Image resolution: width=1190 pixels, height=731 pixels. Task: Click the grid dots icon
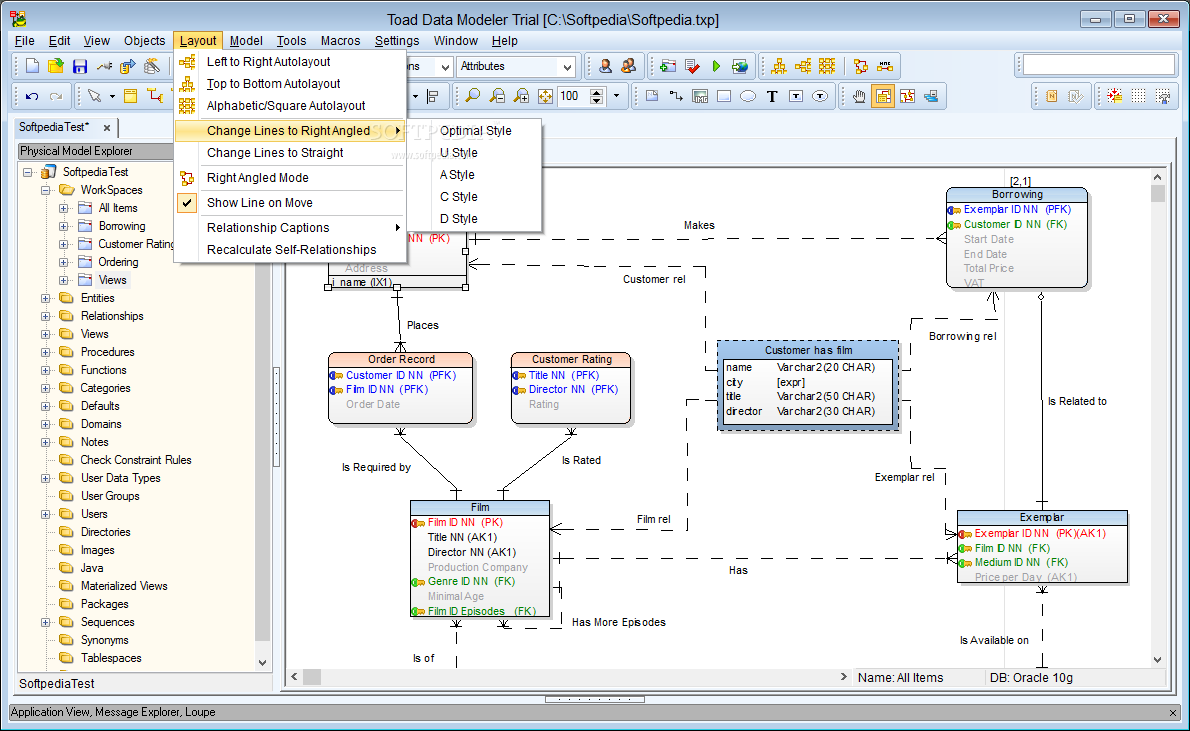click(x=1138, y=96)
